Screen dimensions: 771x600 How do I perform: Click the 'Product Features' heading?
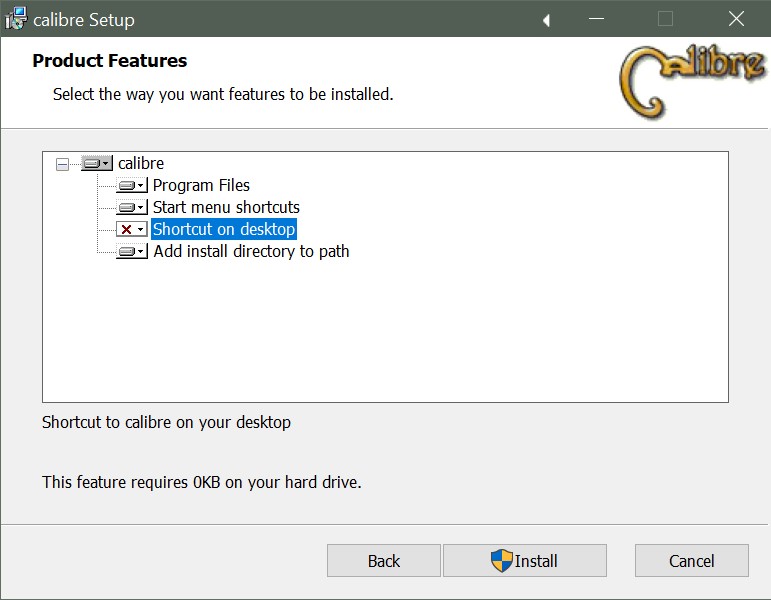tap(110, 60)
